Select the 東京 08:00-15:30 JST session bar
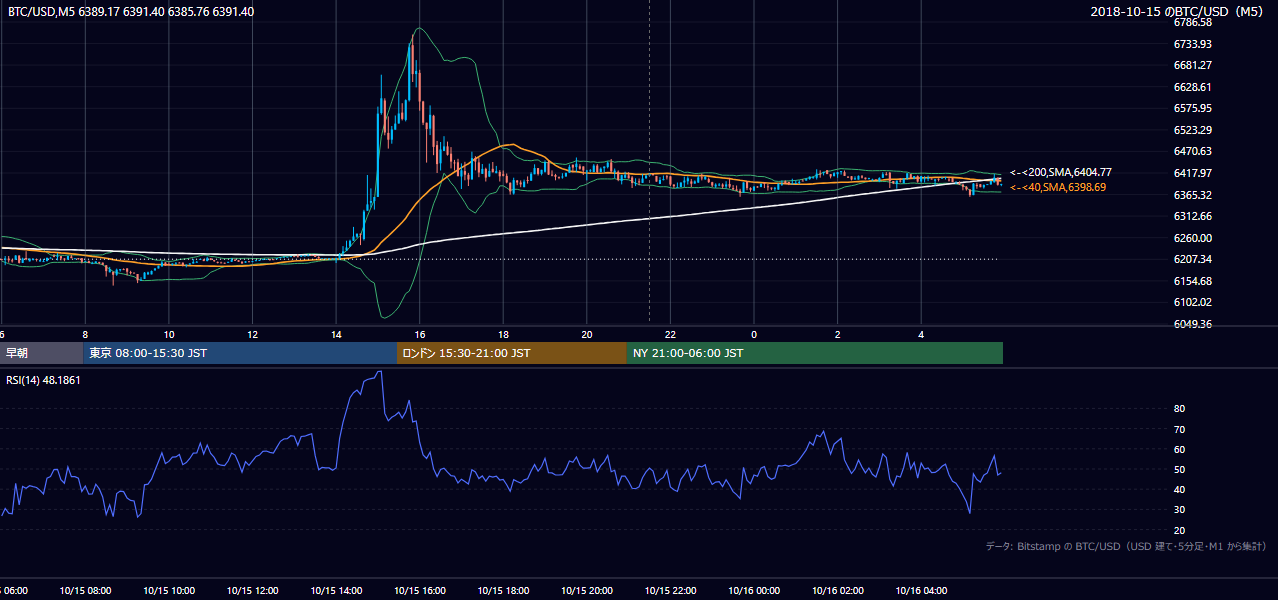The image size is (1278, 600). (241, 353)
